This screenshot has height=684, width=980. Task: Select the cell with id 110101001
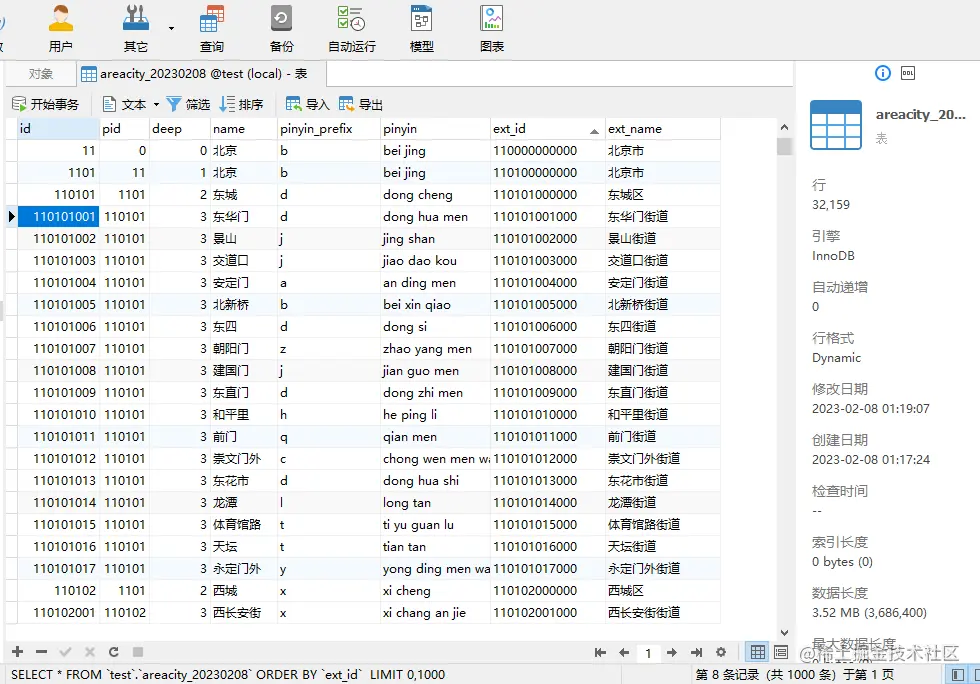click(58, 216)
